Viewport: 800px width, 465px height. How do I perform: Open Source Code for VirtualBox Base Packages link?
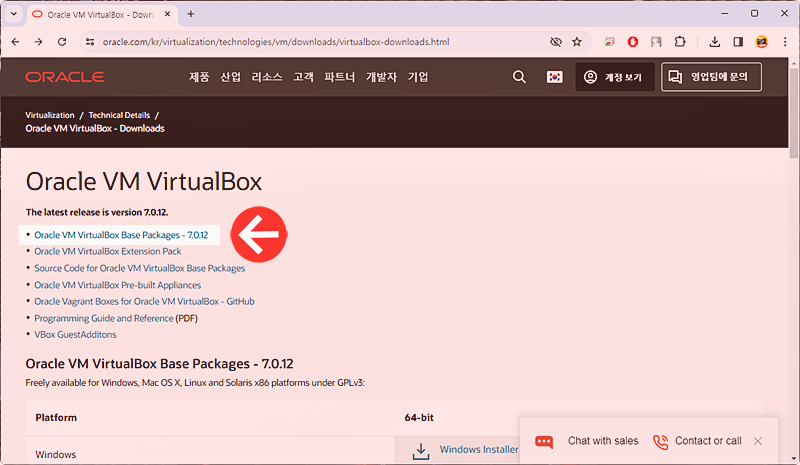139,268
